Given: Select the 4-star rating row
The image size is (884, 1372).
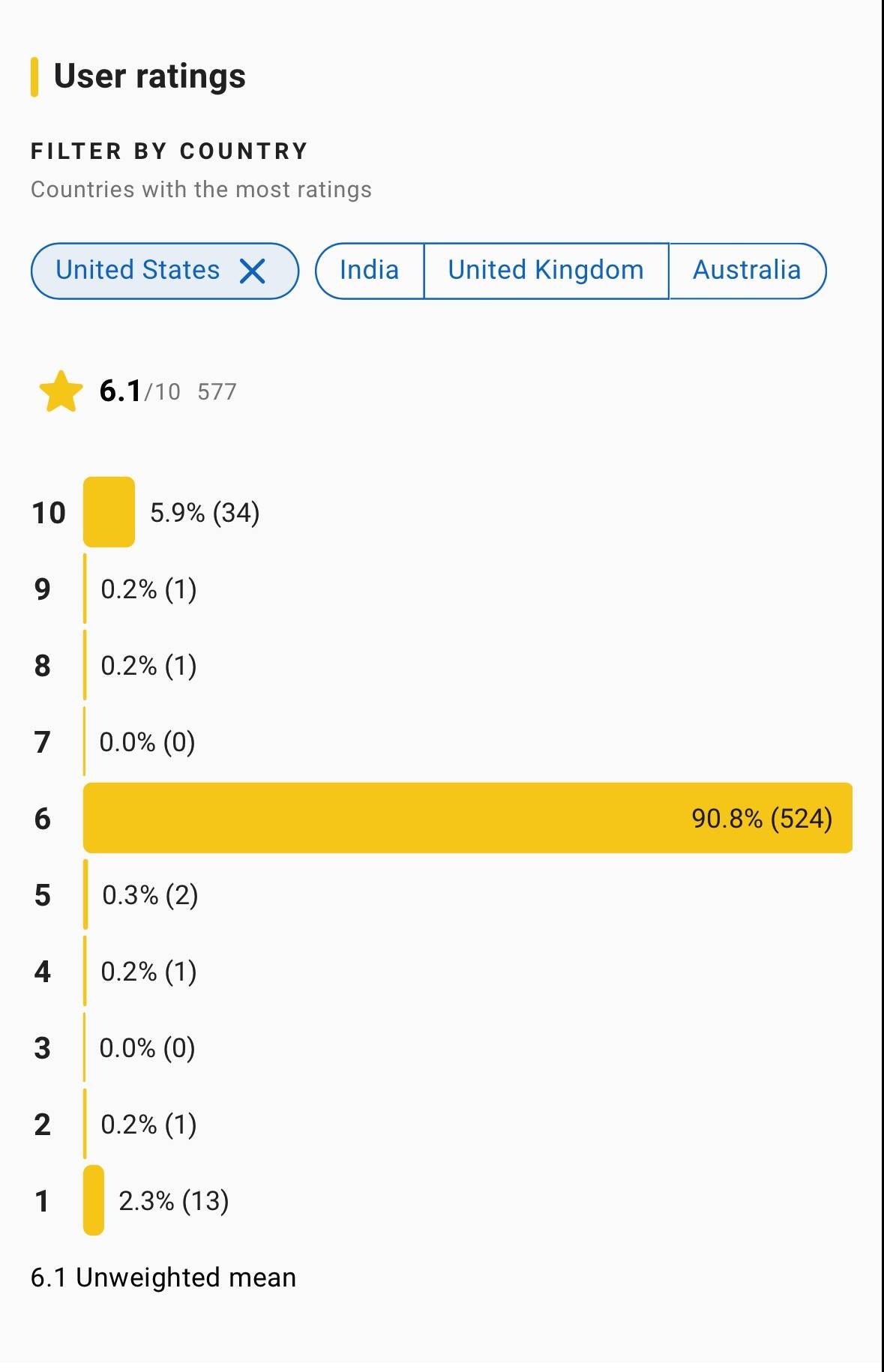Looking at the screenshot, I should tap(148, 972).
